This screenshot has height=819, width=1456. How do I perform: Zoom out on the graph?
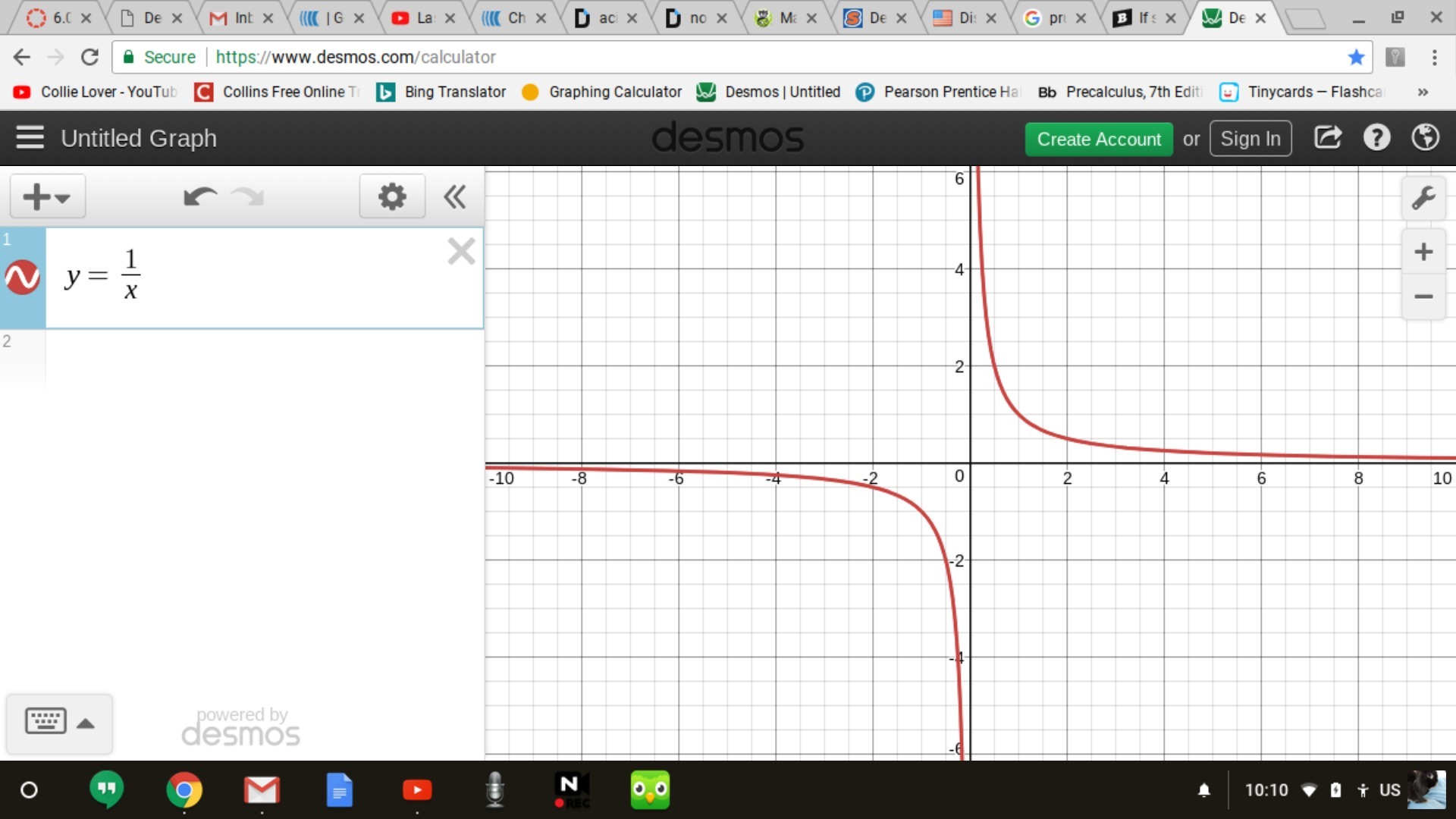[x=1423, y=297]
